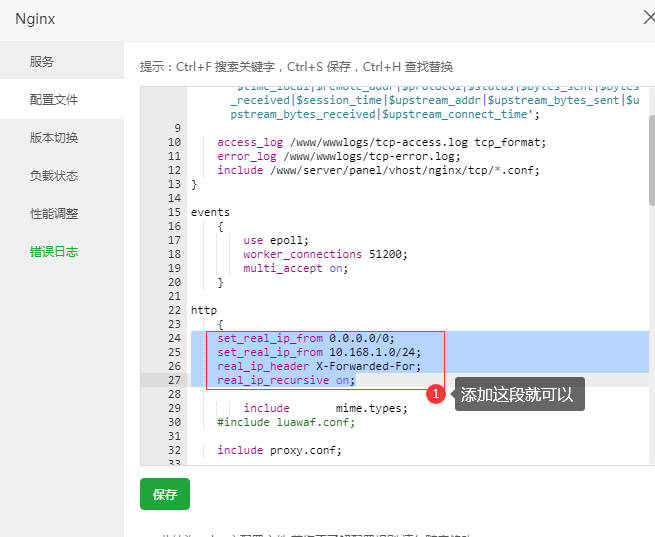Viewport: 655px width, 537px height.
Task: Open the 错误日志 tab
Action: pos(54,251)
